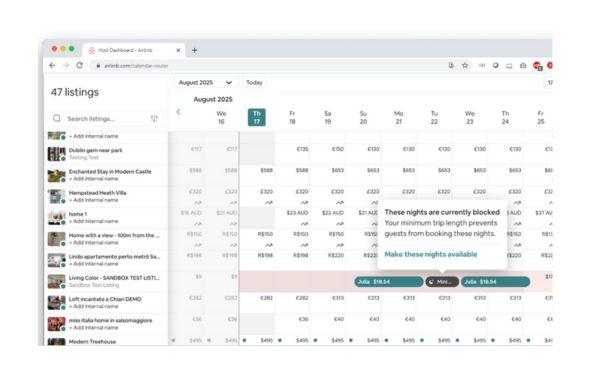This screenshot has height=377, width=590.
Task: Select Wednesday 23 date header
Action: coord(470,117)
